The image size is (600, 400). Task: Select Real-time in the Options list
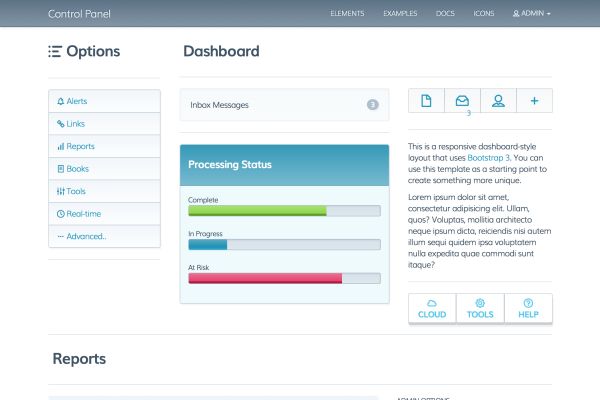[x=104, y=214]
